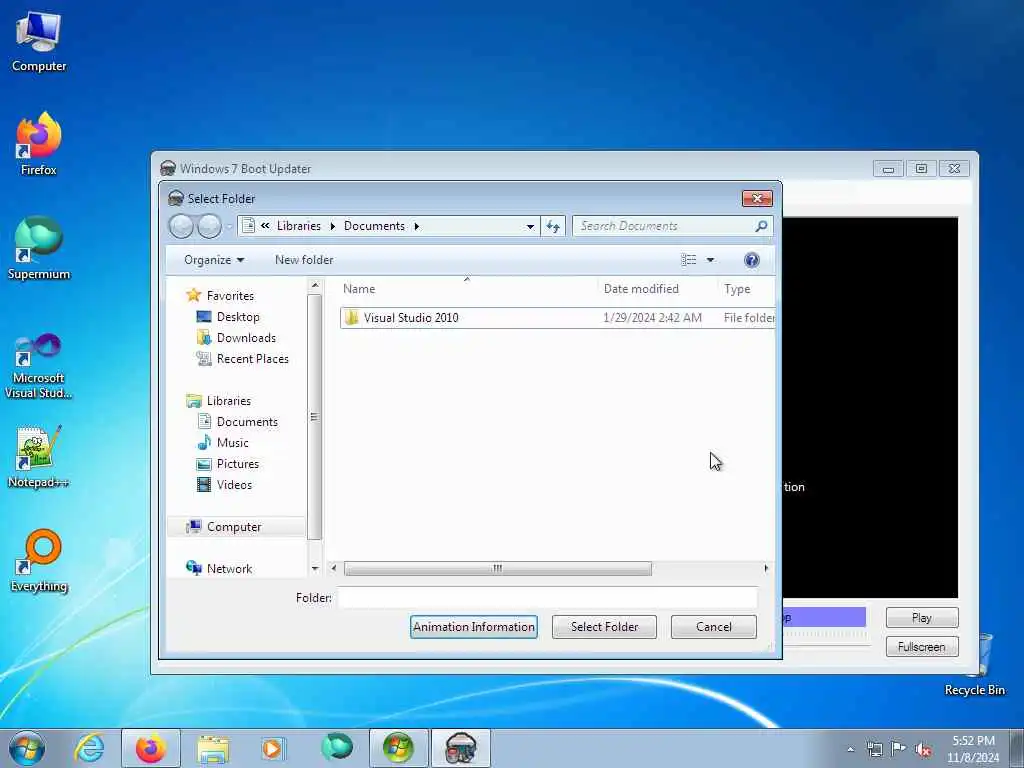
Task: Open dialog help question mark
Action: point(752,260)
